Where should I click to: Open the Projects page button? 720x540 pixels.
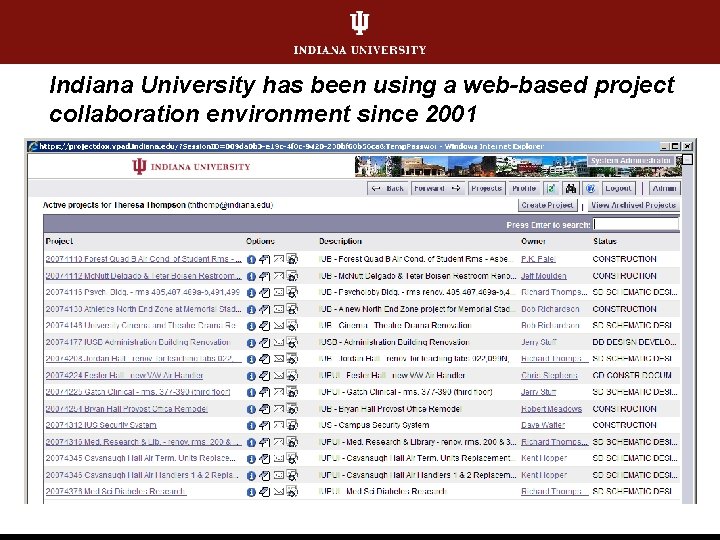coord(486,188)
